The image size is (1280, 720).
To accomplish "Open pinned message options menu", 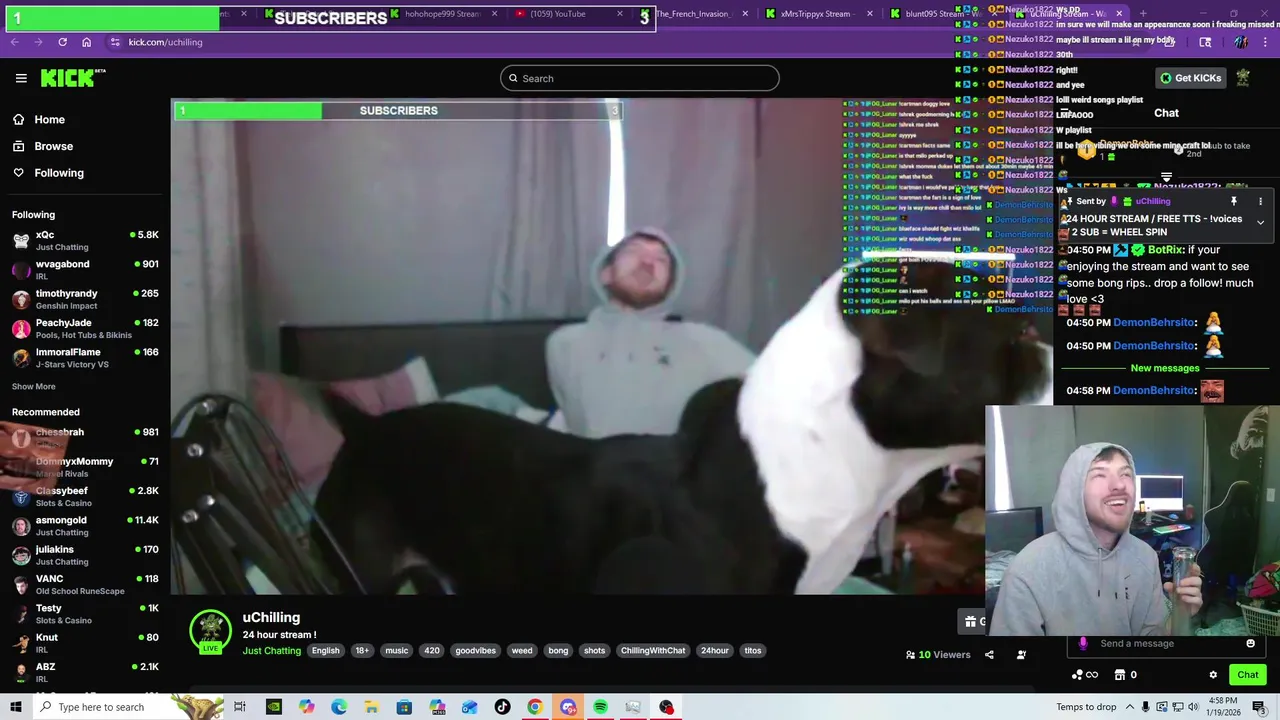I will (1260, 201).
